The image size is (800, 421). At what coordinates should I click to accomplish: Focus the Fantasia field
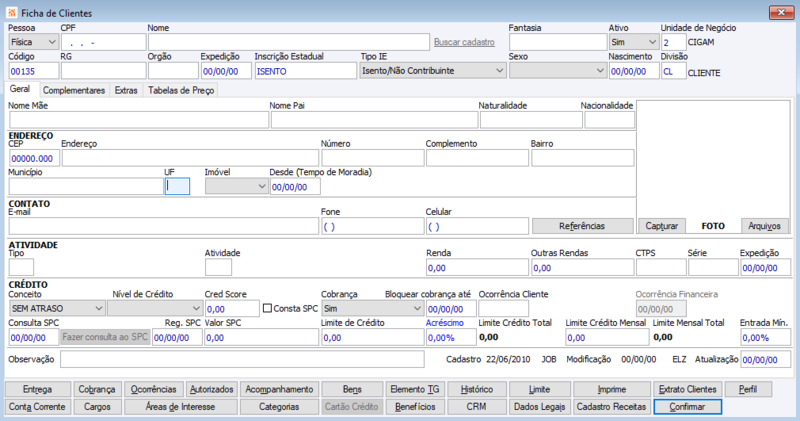pos(558,42)
